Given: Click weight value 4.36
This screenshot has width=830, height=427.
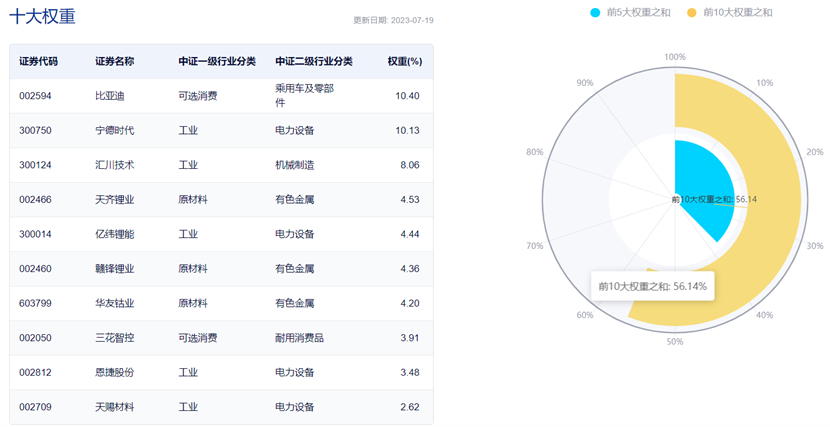Looking at the screenshot, I should pyautogui.click(x=410, y=269).
